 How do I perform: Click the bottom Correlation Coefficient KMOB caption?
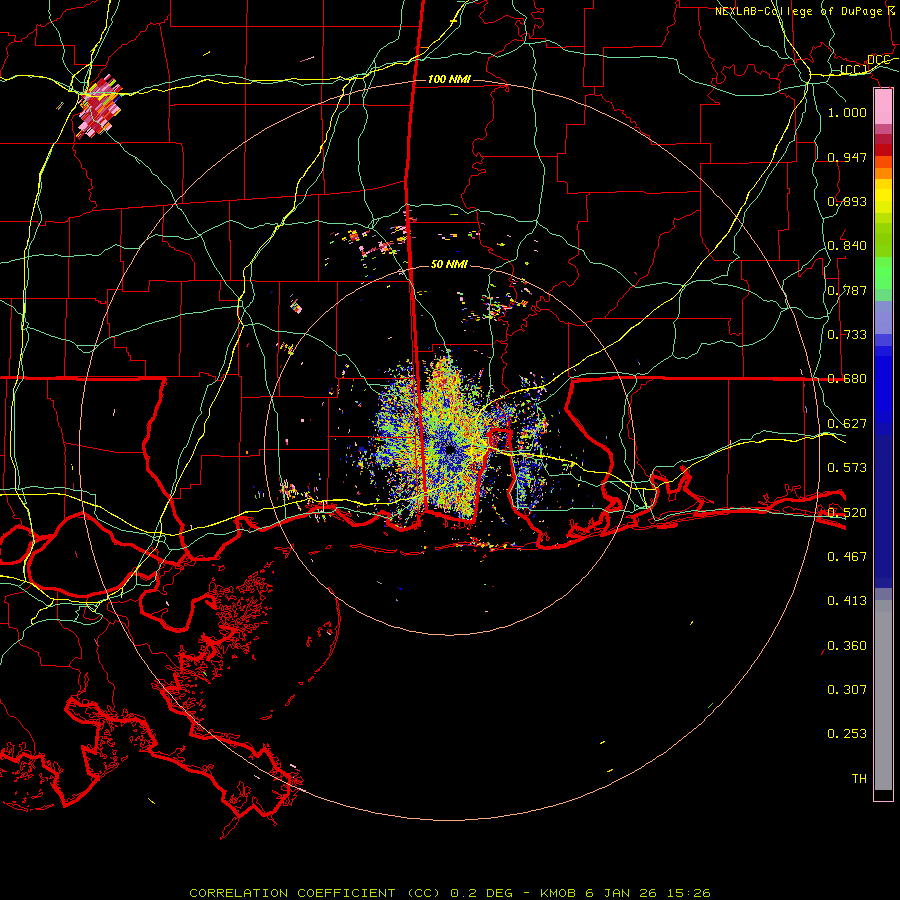[450, 893]
